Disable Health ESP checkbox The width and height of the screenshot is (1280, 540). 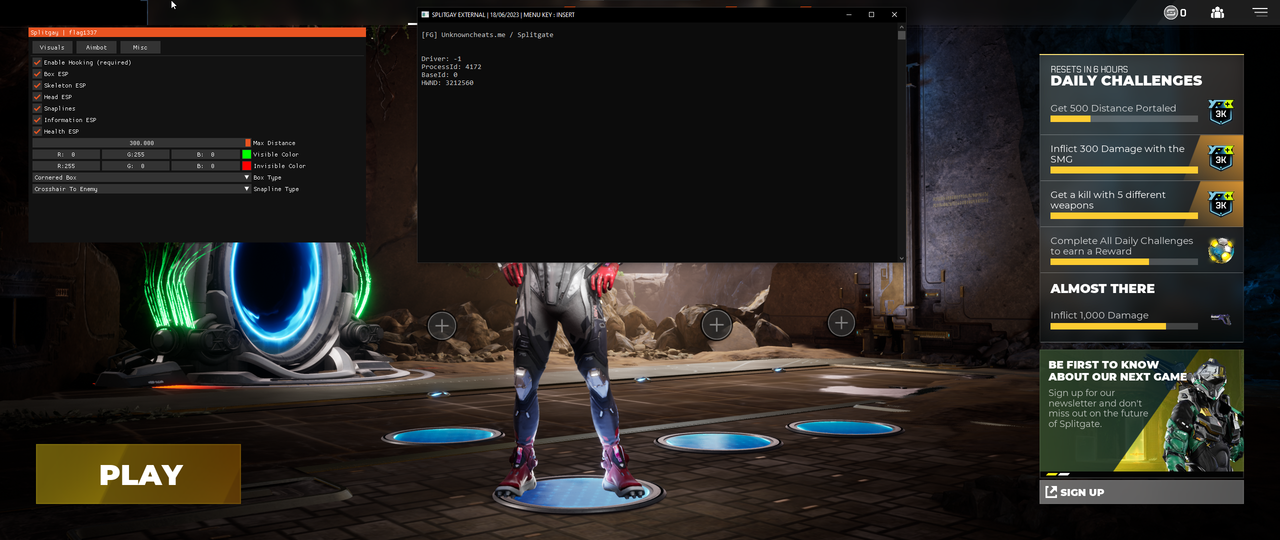pyautogui.click(x=37, y=131)
